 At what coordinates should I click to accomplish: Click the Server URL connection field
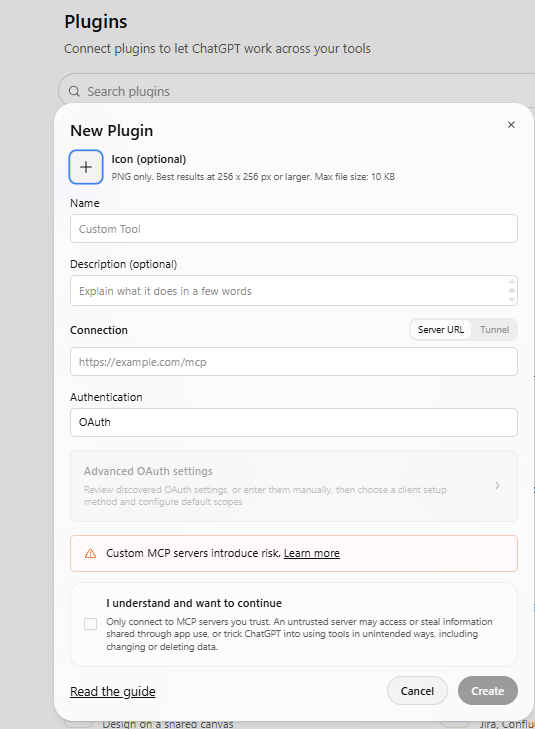(294, 362)
